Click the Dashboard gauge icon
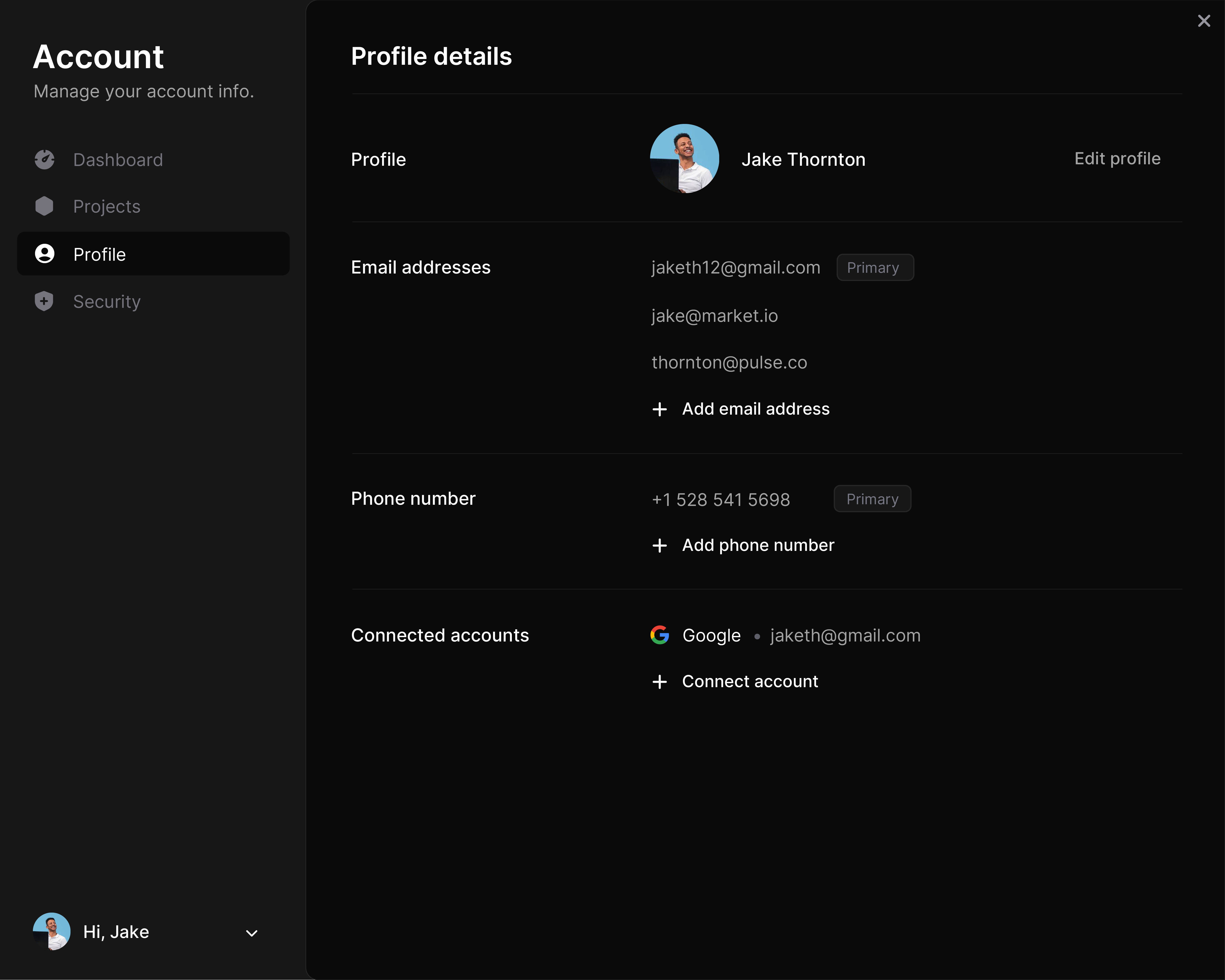 click(44, 160)
